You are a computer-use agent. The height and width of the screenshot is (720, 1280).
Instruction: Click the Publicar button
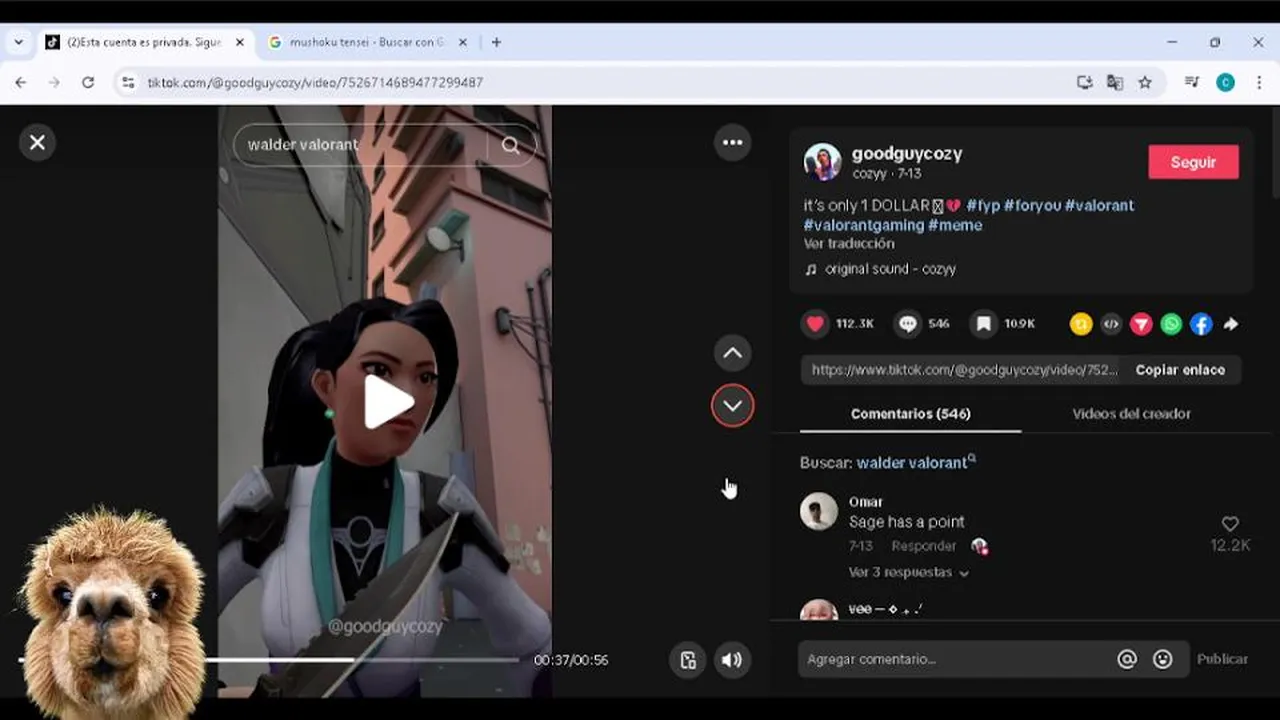(1222, 660)
